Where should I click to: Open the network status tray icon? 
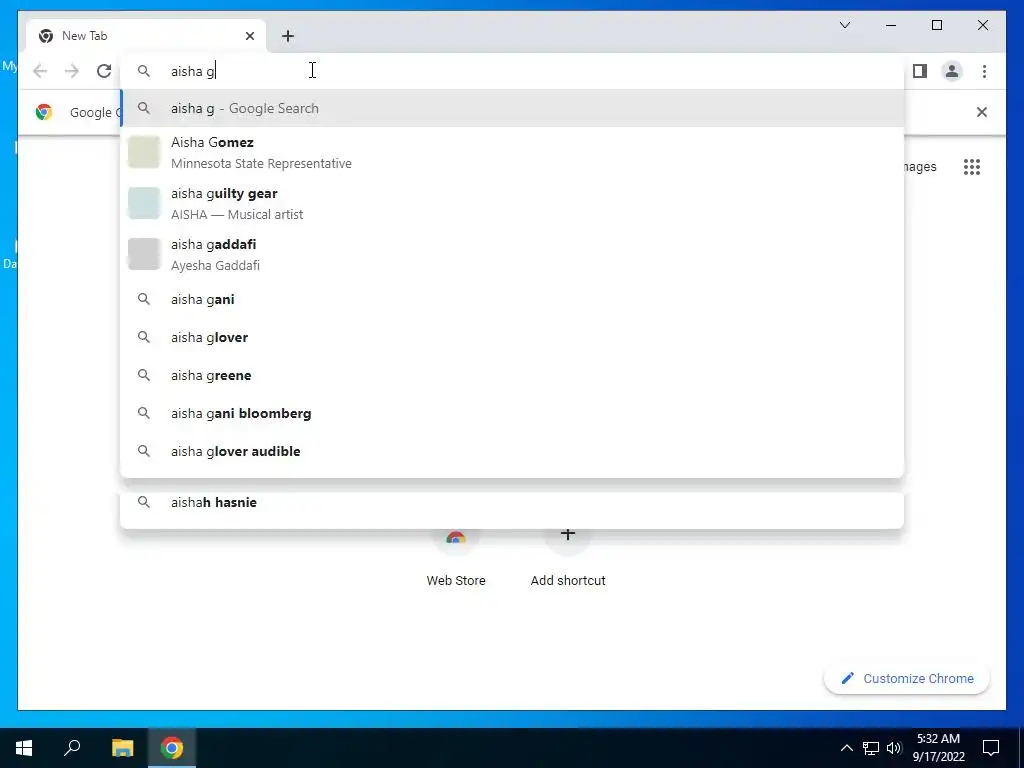(871, 748)
